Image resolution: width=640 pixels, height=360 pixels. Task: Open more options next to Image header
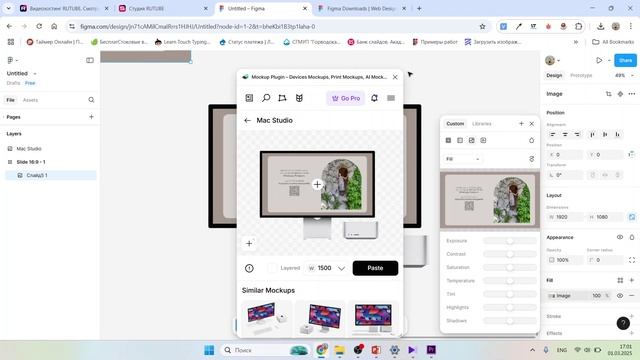632,94
